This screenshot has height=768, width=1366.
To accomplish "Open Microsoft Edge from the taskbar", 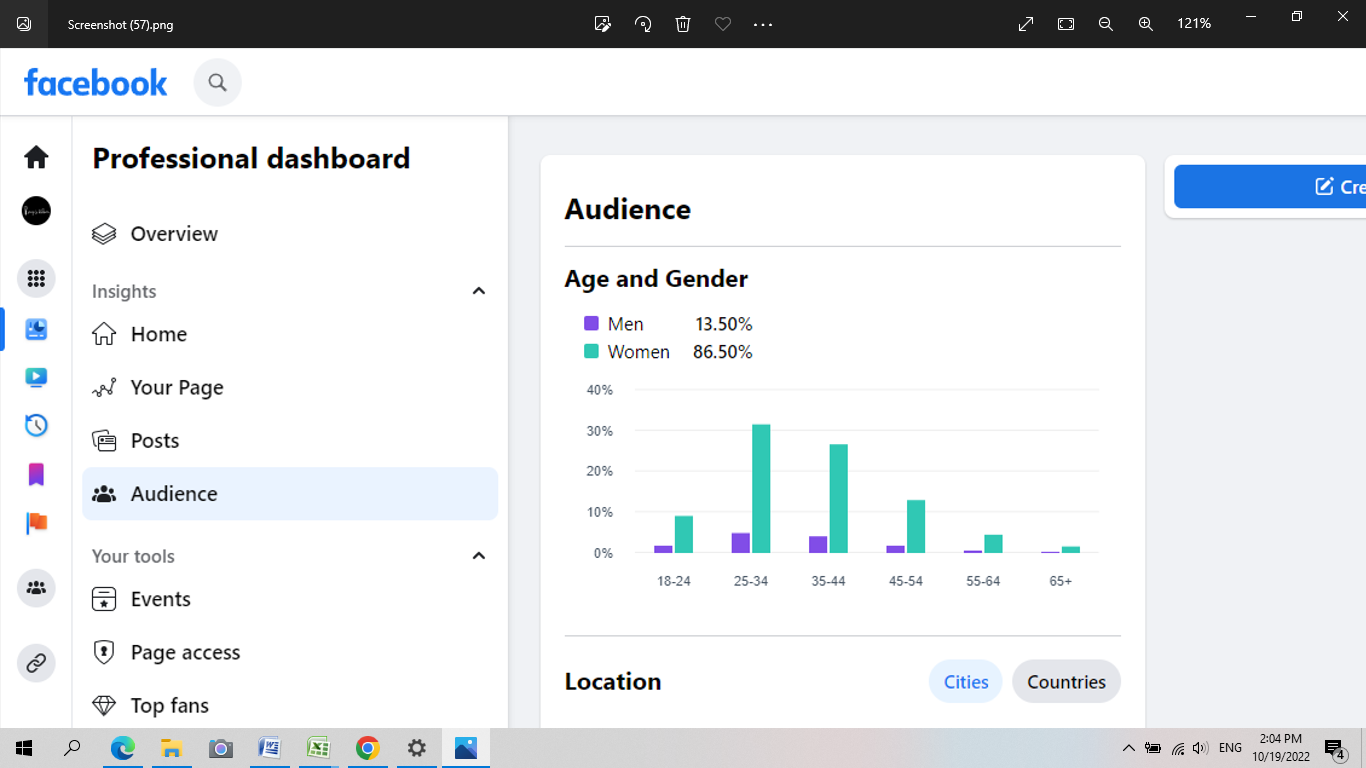I will click(122, 748).
